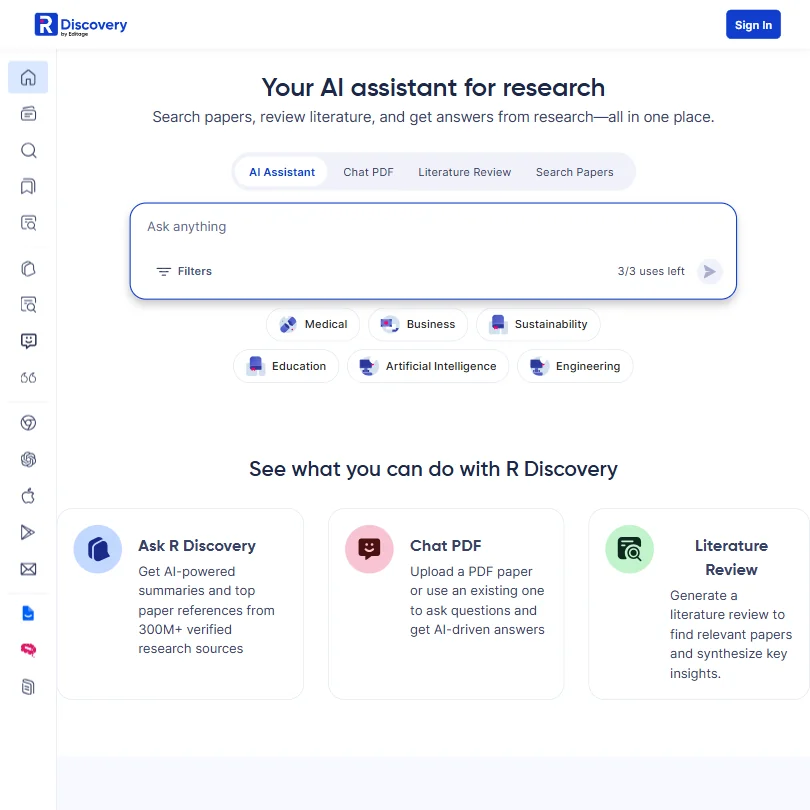This screenshot has height=810, width=810.
Task: Open the bookmarks library icon in sidebar
Action: (x=28, y=186)
